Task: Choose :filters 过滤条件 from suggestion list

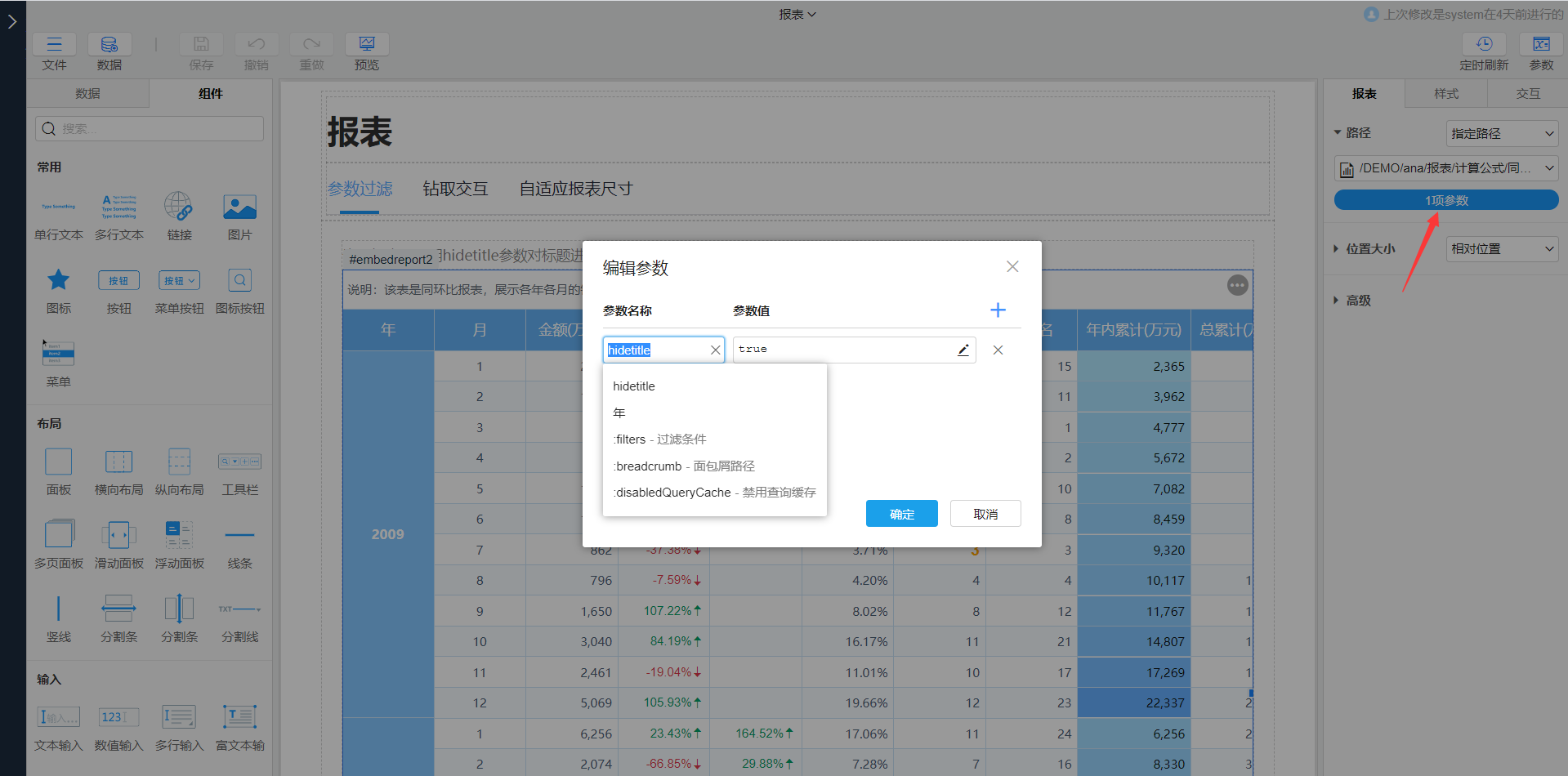Action: pos(659,439)
